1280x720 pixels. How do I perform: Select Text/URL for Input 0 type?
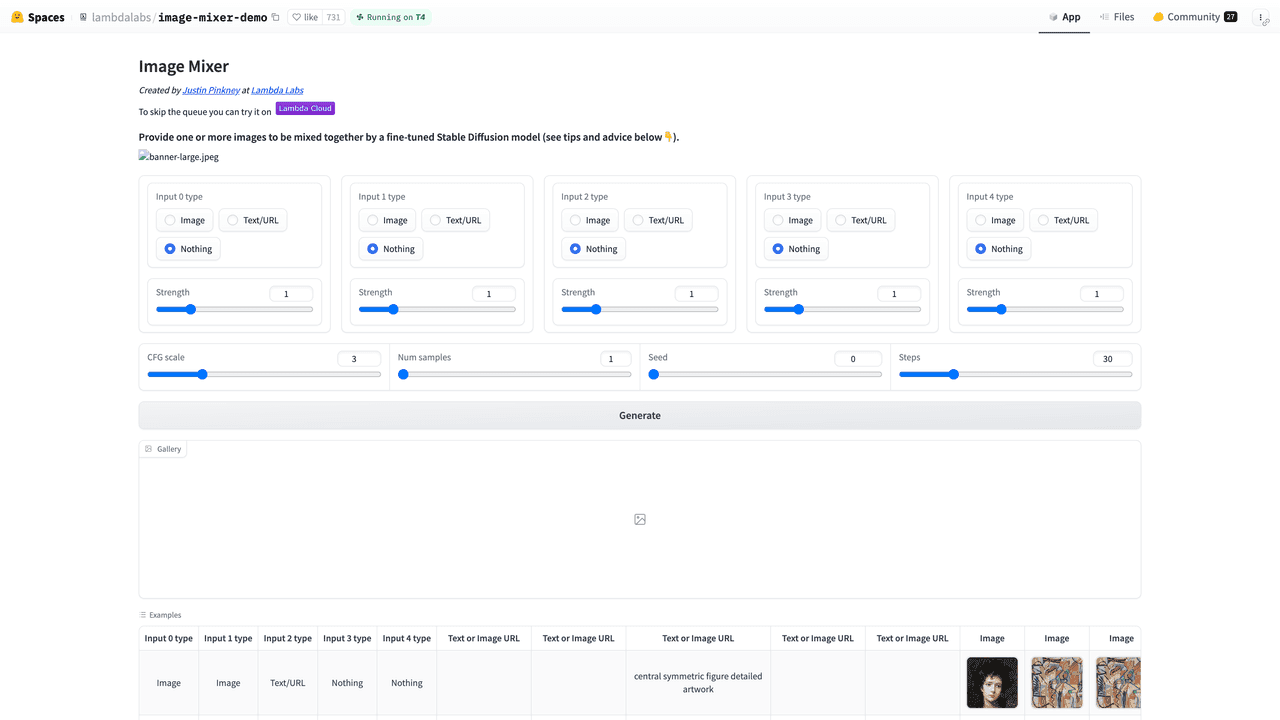252,220
